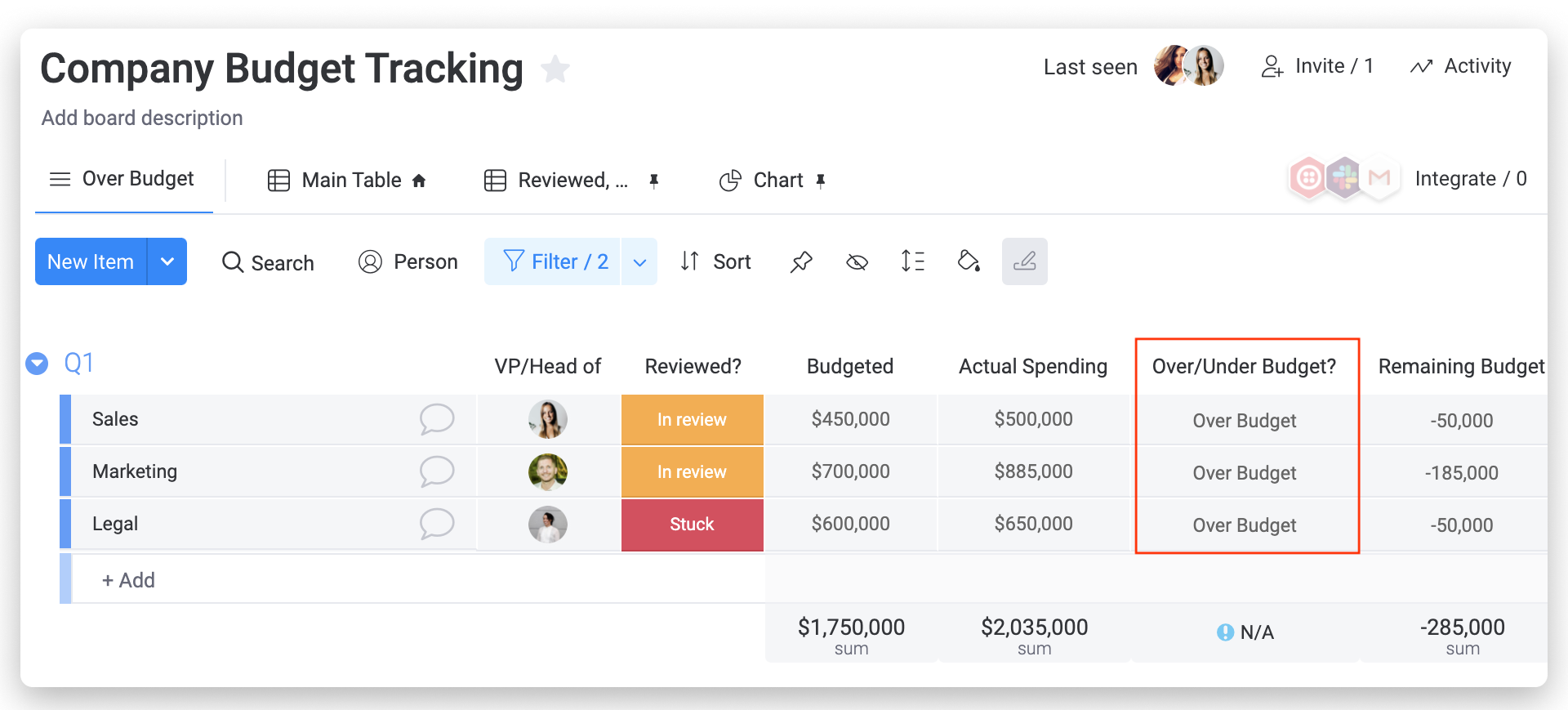Click the Slack integration icon
Image resolution: width=1568 pixels, height=710 pixels.
click(x=1343, y=177)
